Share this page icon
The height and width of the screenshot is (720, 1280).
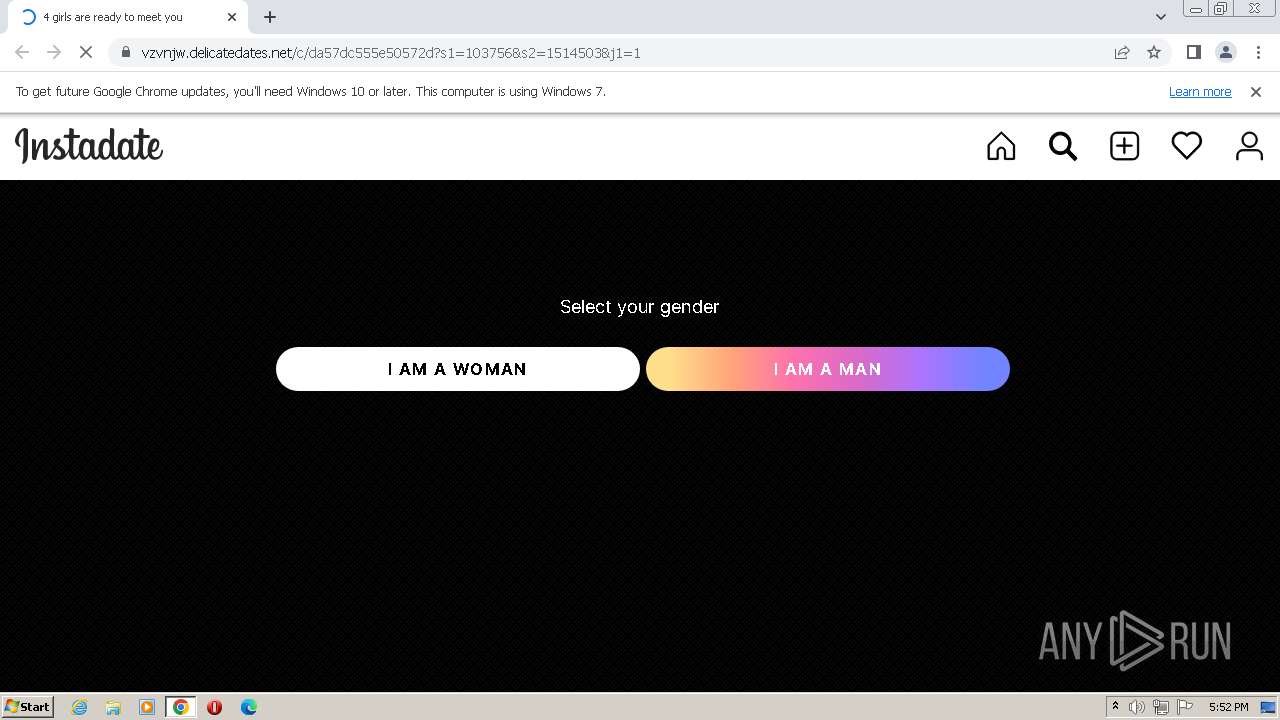coord(1122,52)
